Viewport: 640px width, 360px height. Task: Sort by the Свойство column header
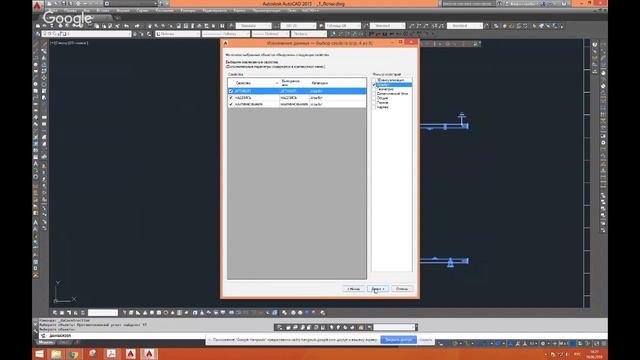click(x=254, y=83)
